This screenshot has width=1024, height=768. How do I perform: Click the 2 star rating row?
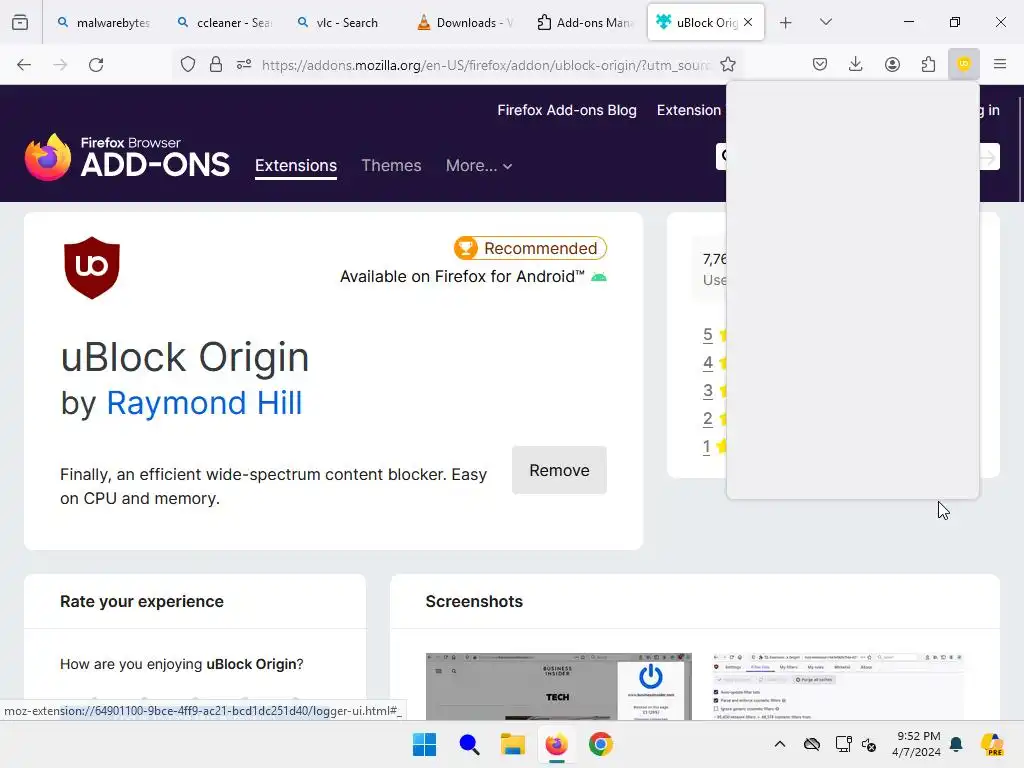point(715,419)
